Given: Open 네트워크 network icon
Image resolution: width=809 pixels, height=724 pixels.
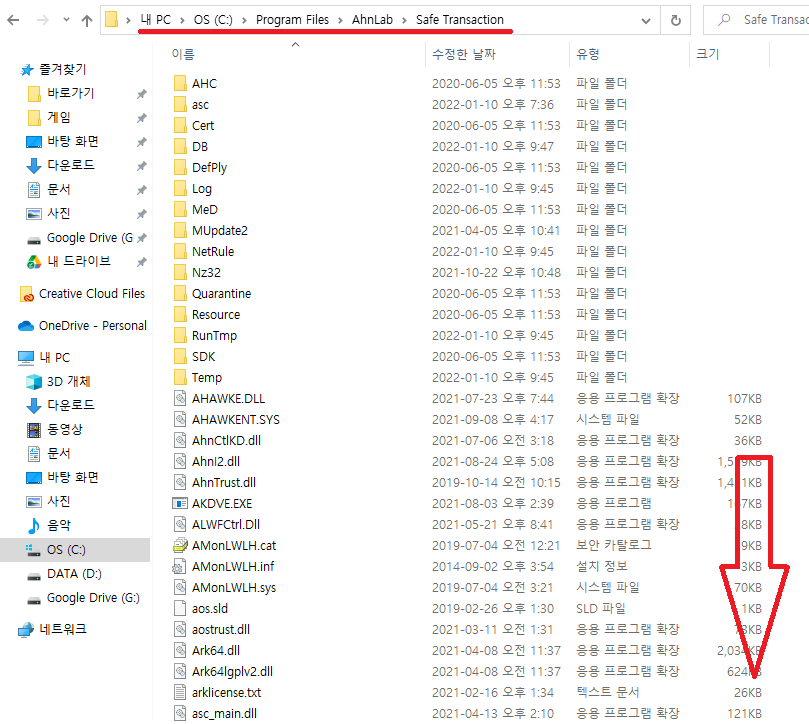Looking at the screenshot, I should [26, 630].
